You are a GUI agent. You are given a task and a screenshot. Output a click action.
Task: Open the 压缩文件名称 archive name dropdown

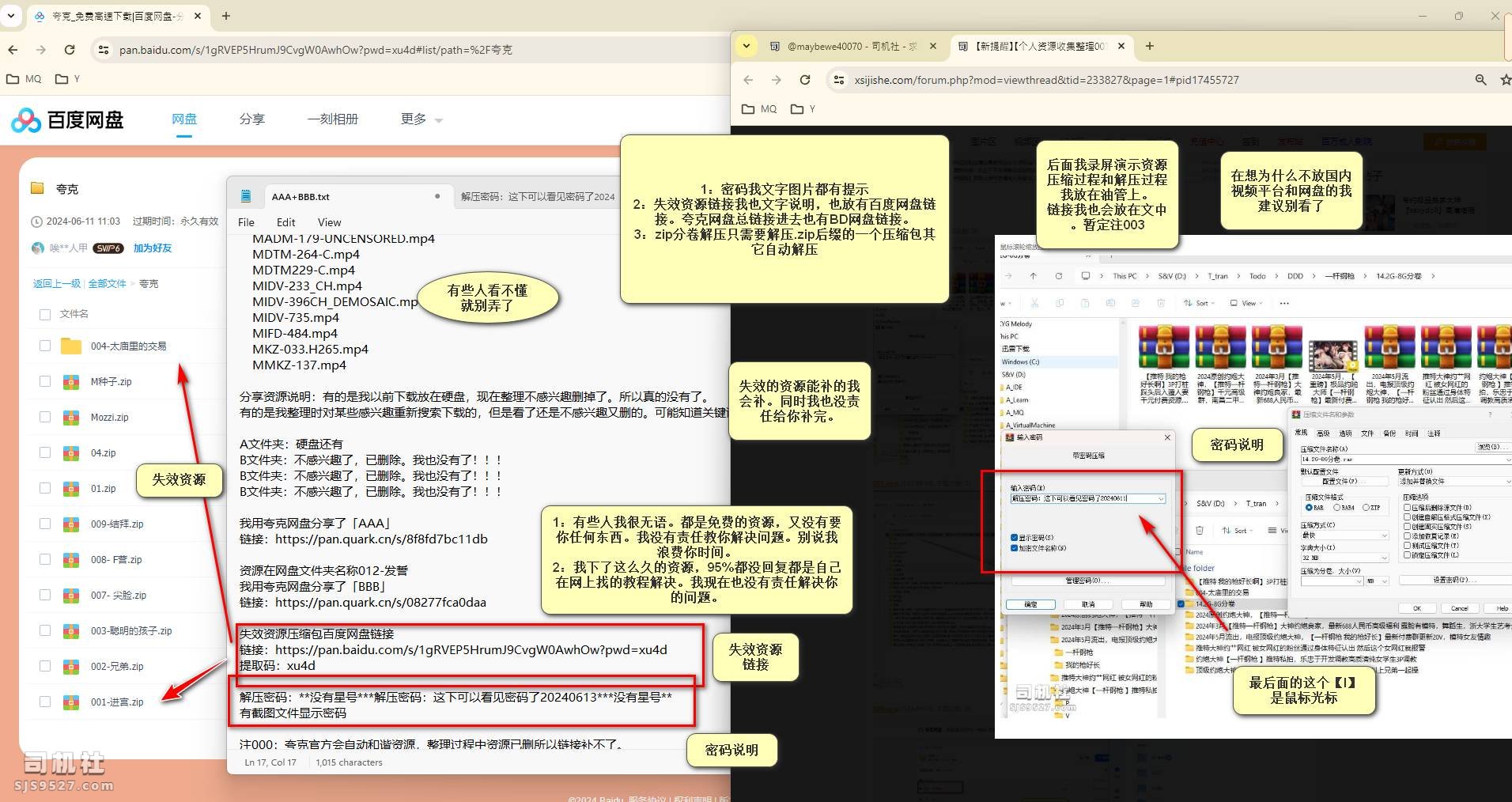(1509, 460)
